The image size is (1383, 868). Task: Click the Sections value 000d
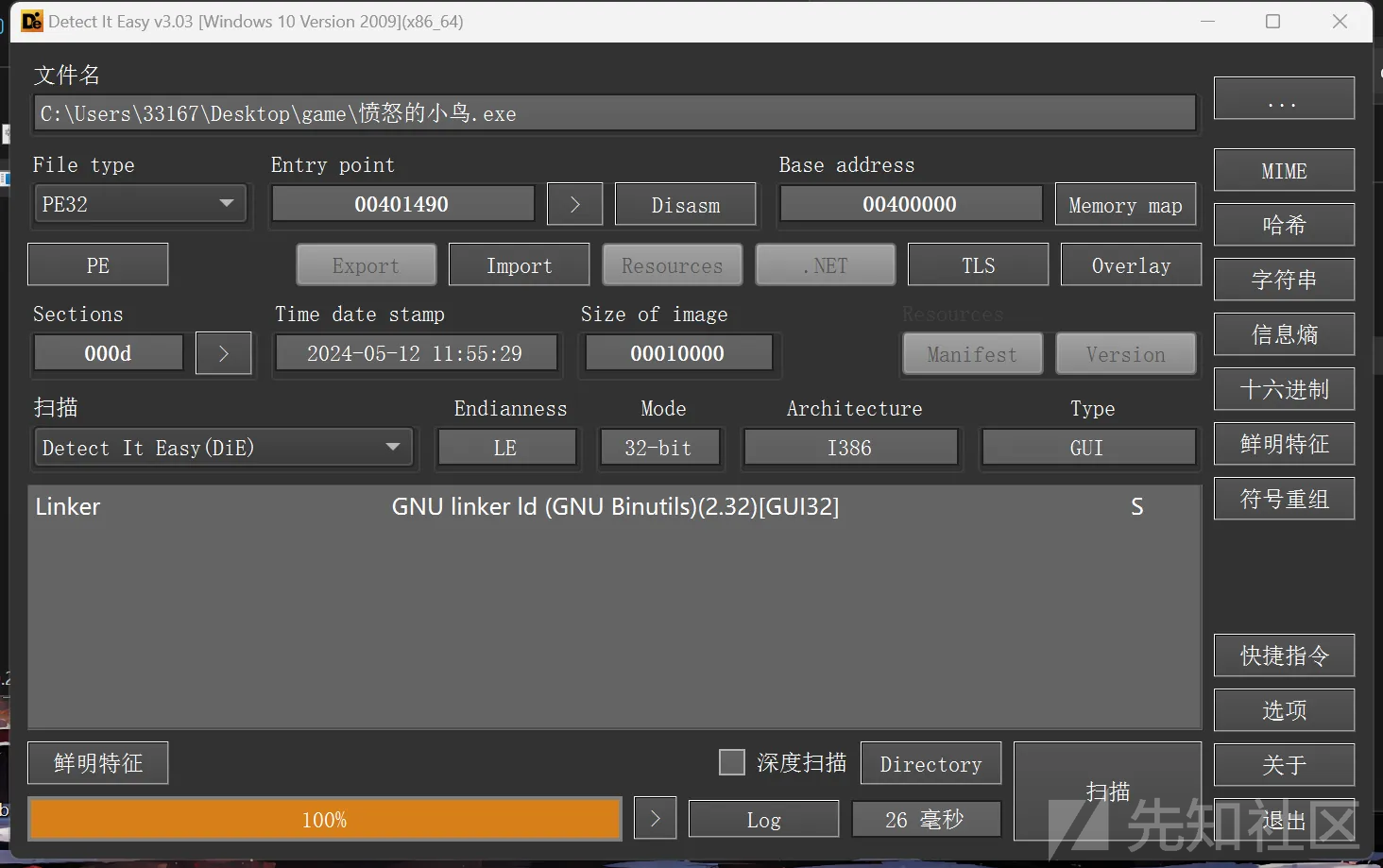(109, 353)
